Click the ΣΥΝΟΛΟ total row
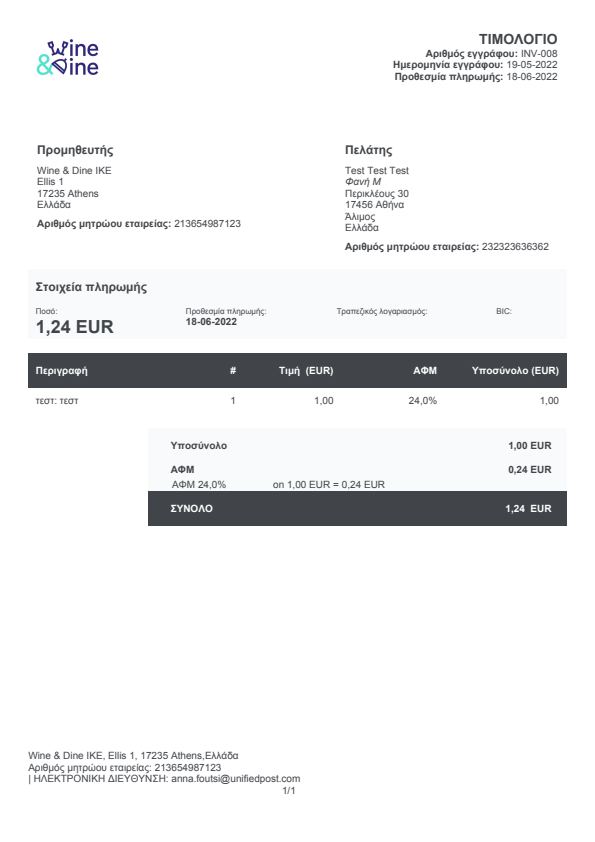This screenshot has height=842, width=595. click(357, 509)
